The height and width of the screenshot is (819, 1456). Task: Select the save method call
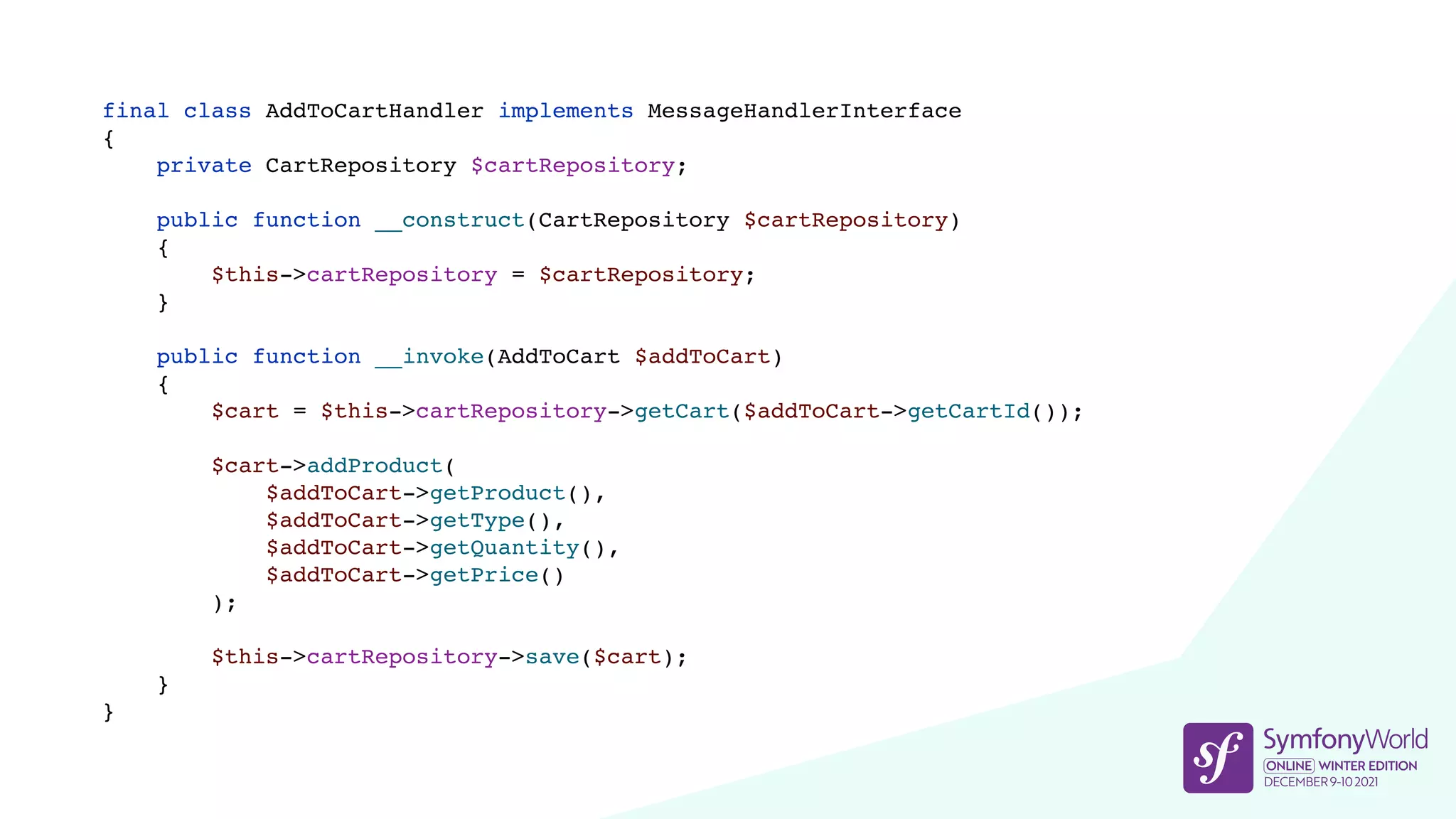click(552, 657)
